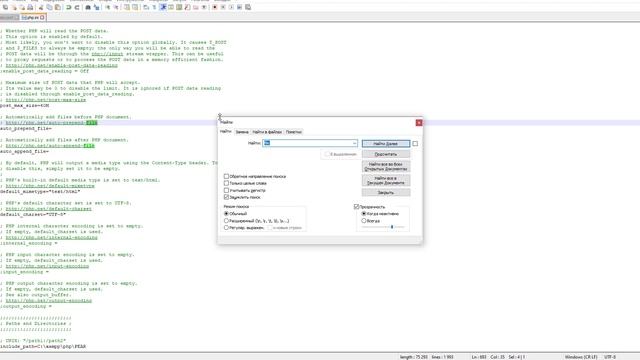This screenshot has height=360, width=640.
Task: Click the Zoom In toolbar icon
Action: pos(108,7)
